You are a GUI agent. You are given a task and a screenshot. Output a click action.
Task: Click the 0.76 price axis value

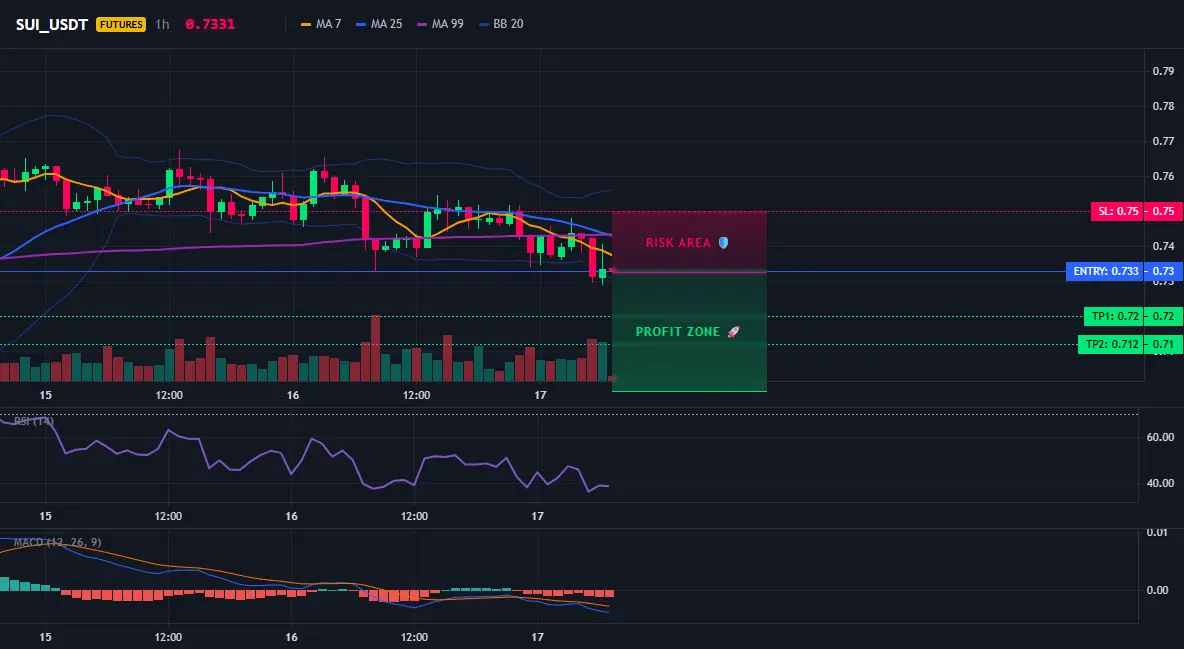[1163, 176]
